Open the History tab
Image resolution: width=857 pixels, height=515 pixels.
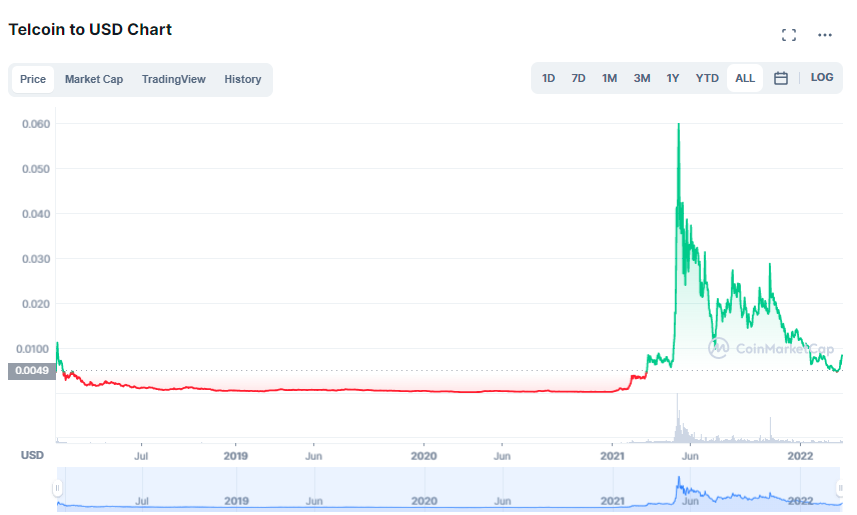coord(243,79)
